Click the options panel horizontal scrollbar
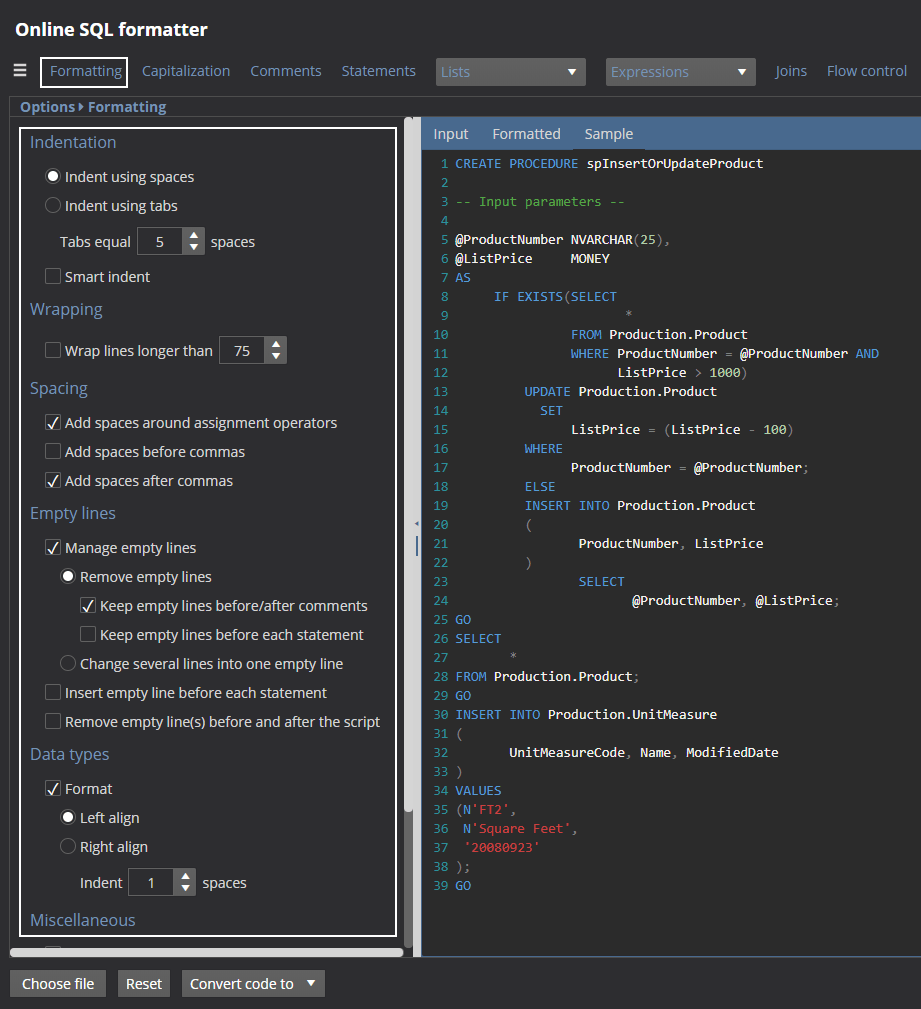 [x=207, y=952]
